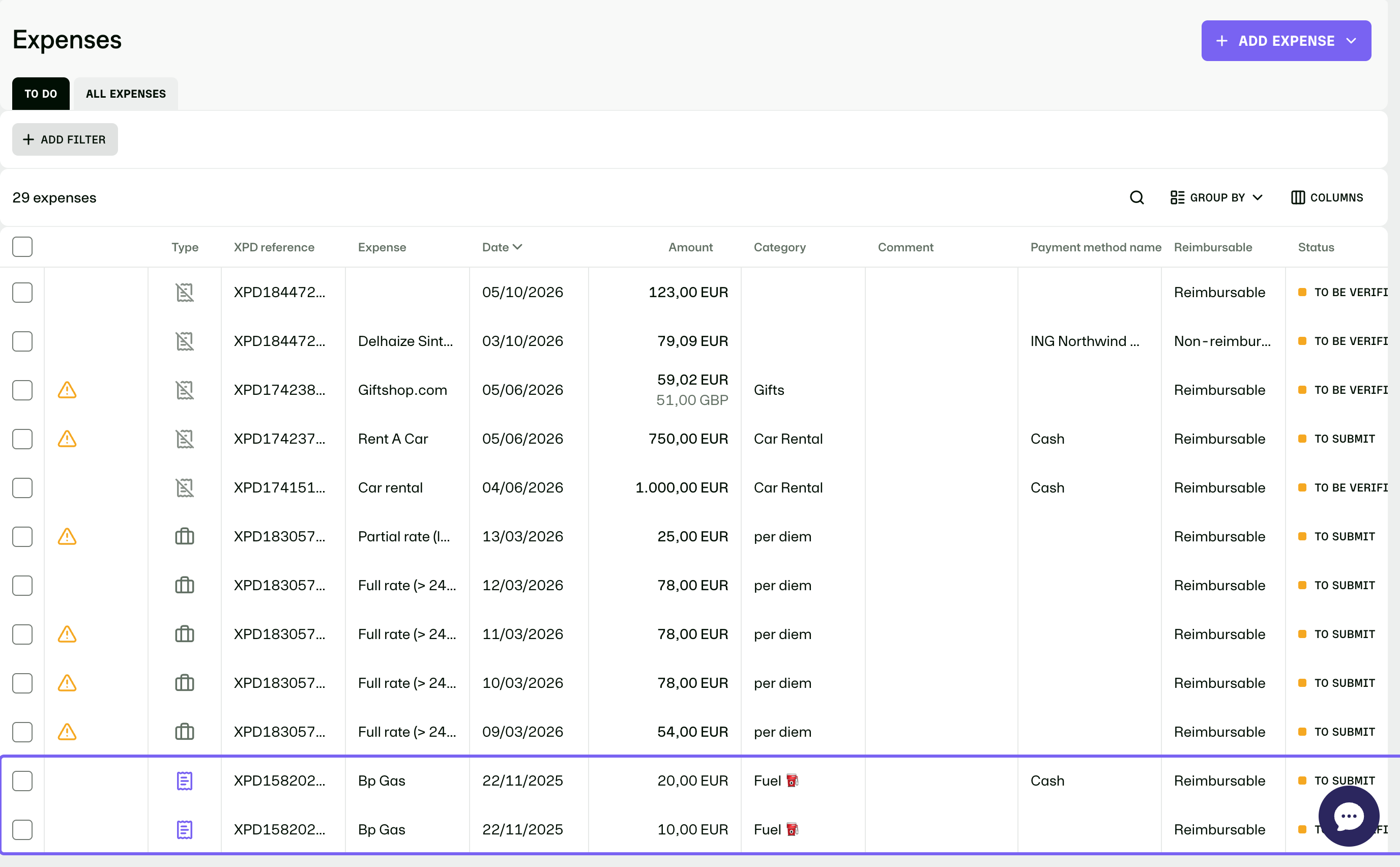The height and width of the screenshot is (867, 1400).
Task: Click receipt icon on Bp Gas 10,00 EUR row
Action: pos(185,829)
